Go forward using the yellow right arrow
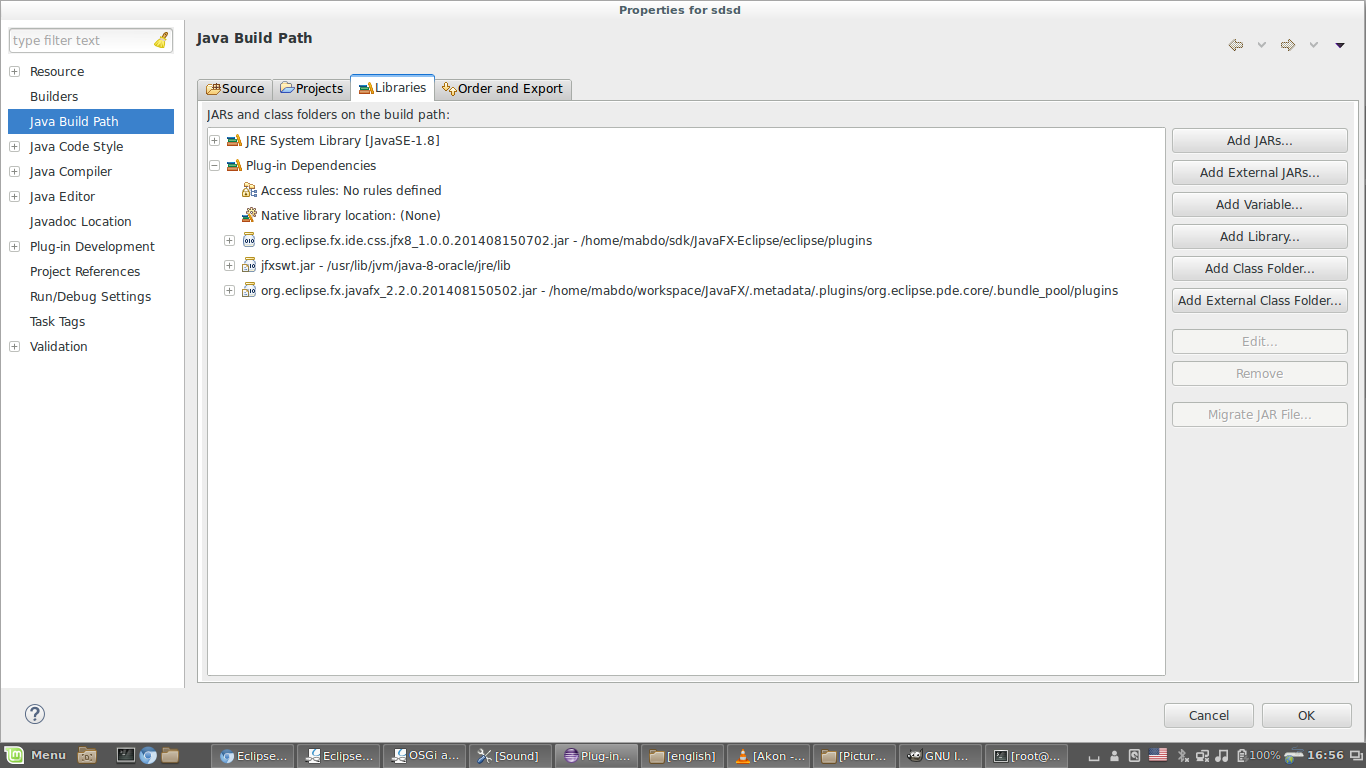The image size is (1366, 768). click(x=1288, y=45)
